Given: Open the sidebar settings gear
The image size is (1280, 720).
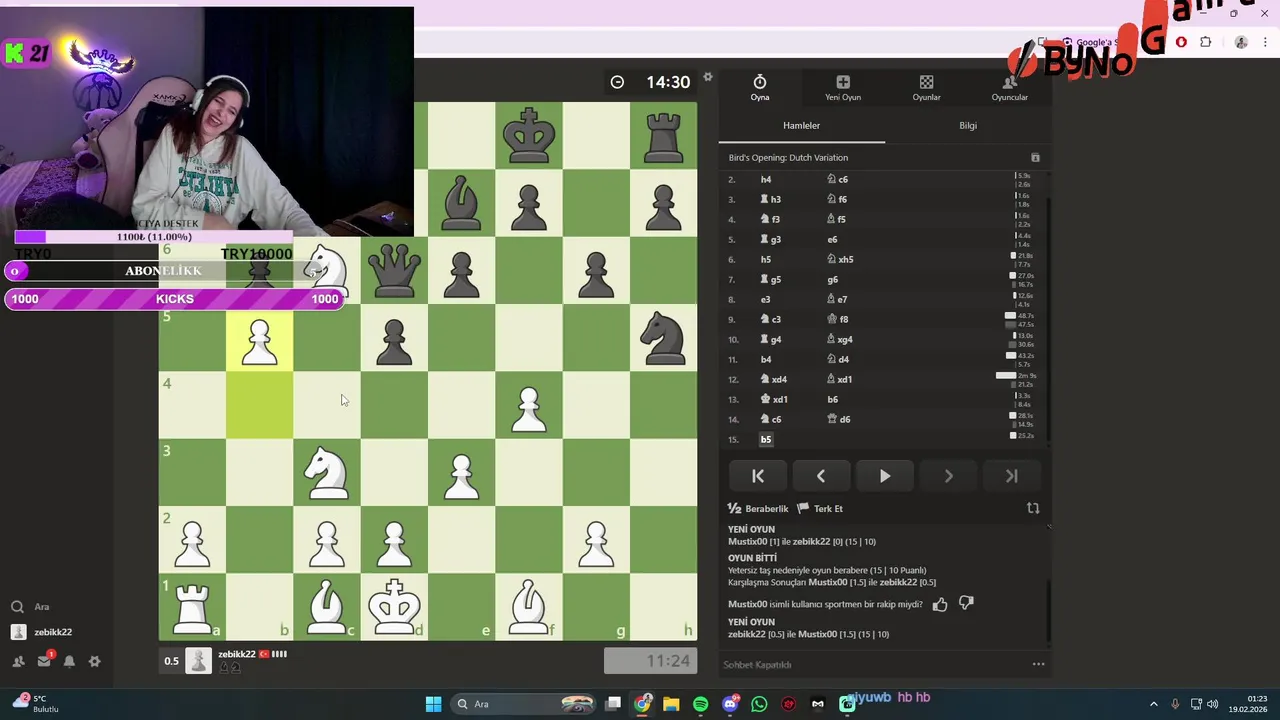Looking at the screenshot, I should (94, 661).
